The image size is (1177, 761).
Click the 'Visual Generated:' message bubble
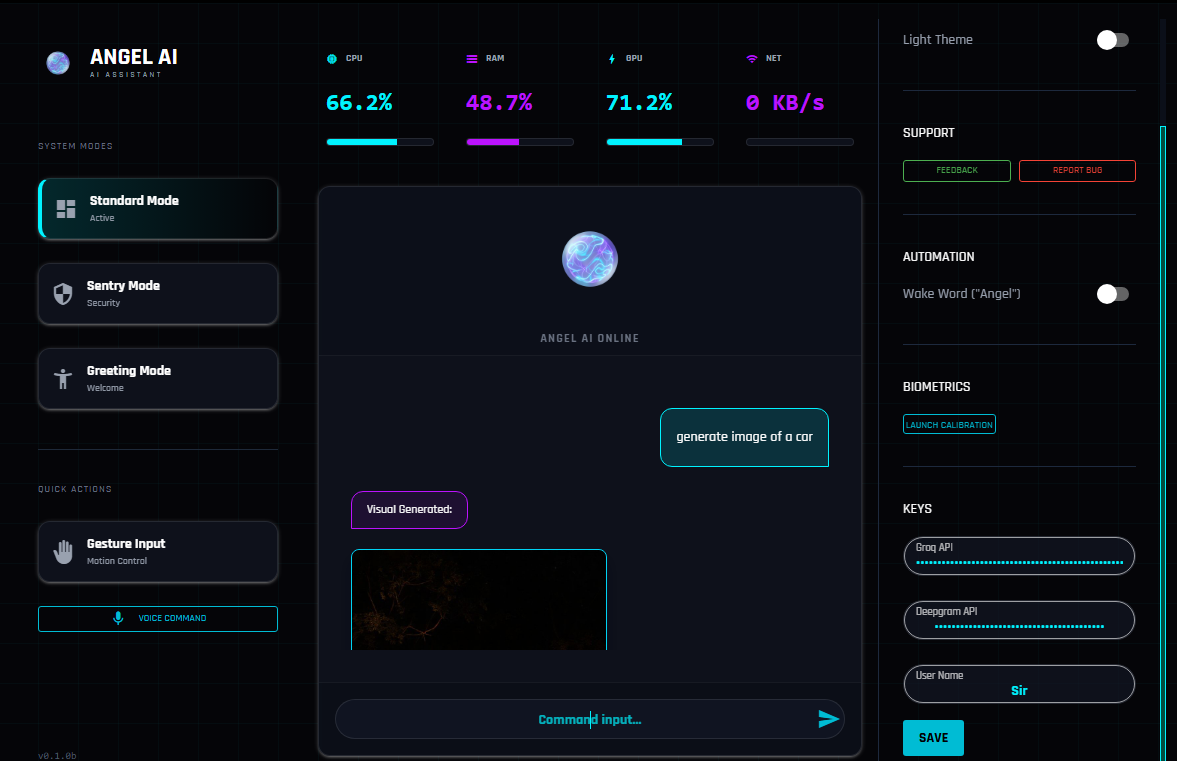(x=409, y=510)
